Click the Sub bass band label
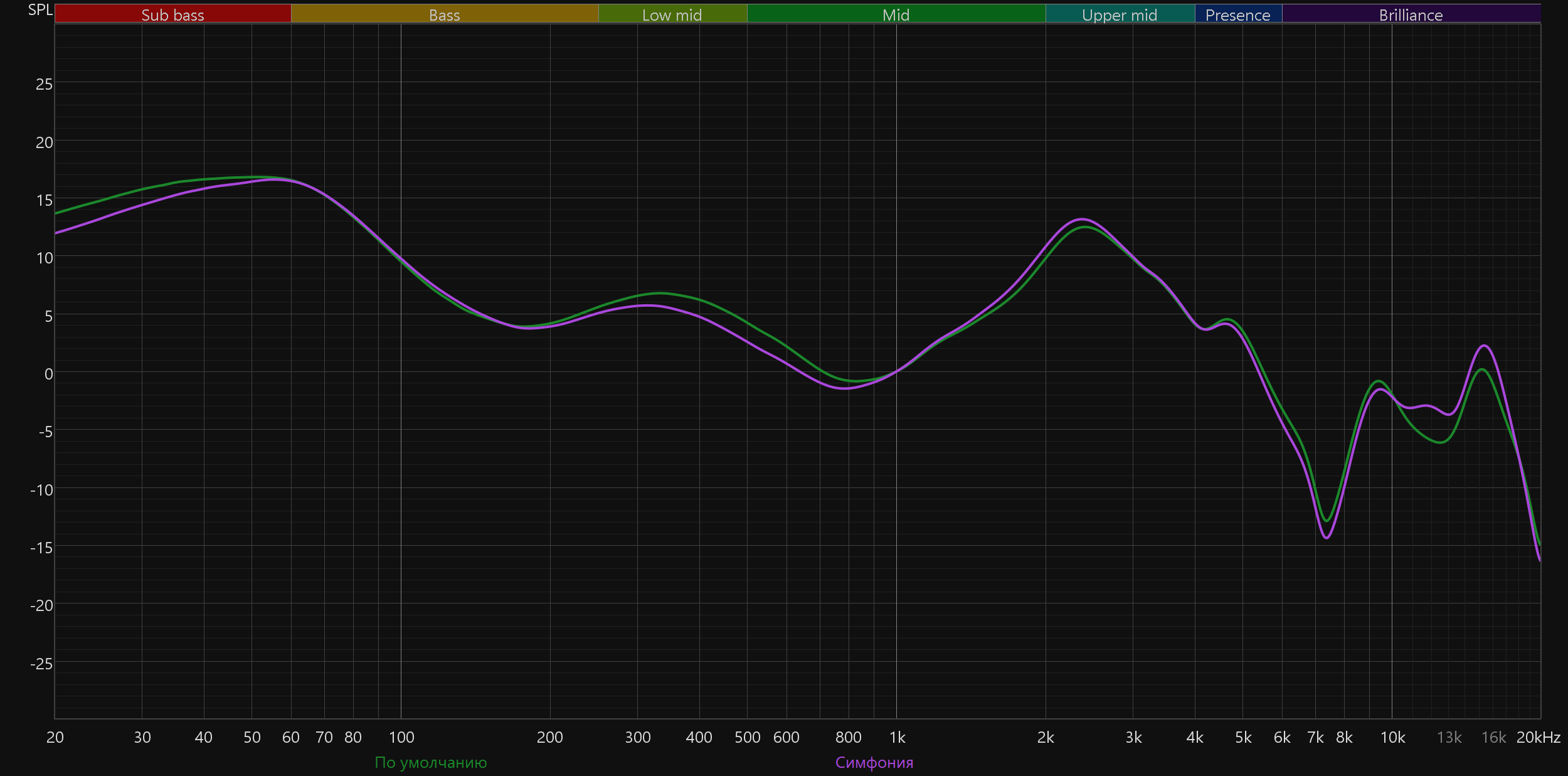 [172, 14]
